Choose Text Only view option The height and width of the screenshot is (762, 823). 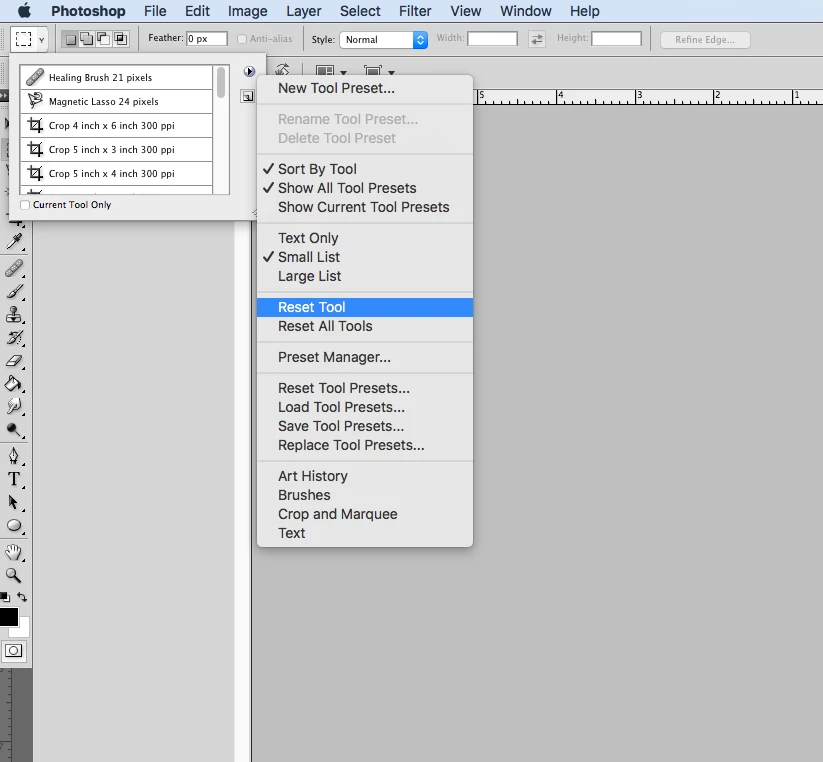click(365, 238)
